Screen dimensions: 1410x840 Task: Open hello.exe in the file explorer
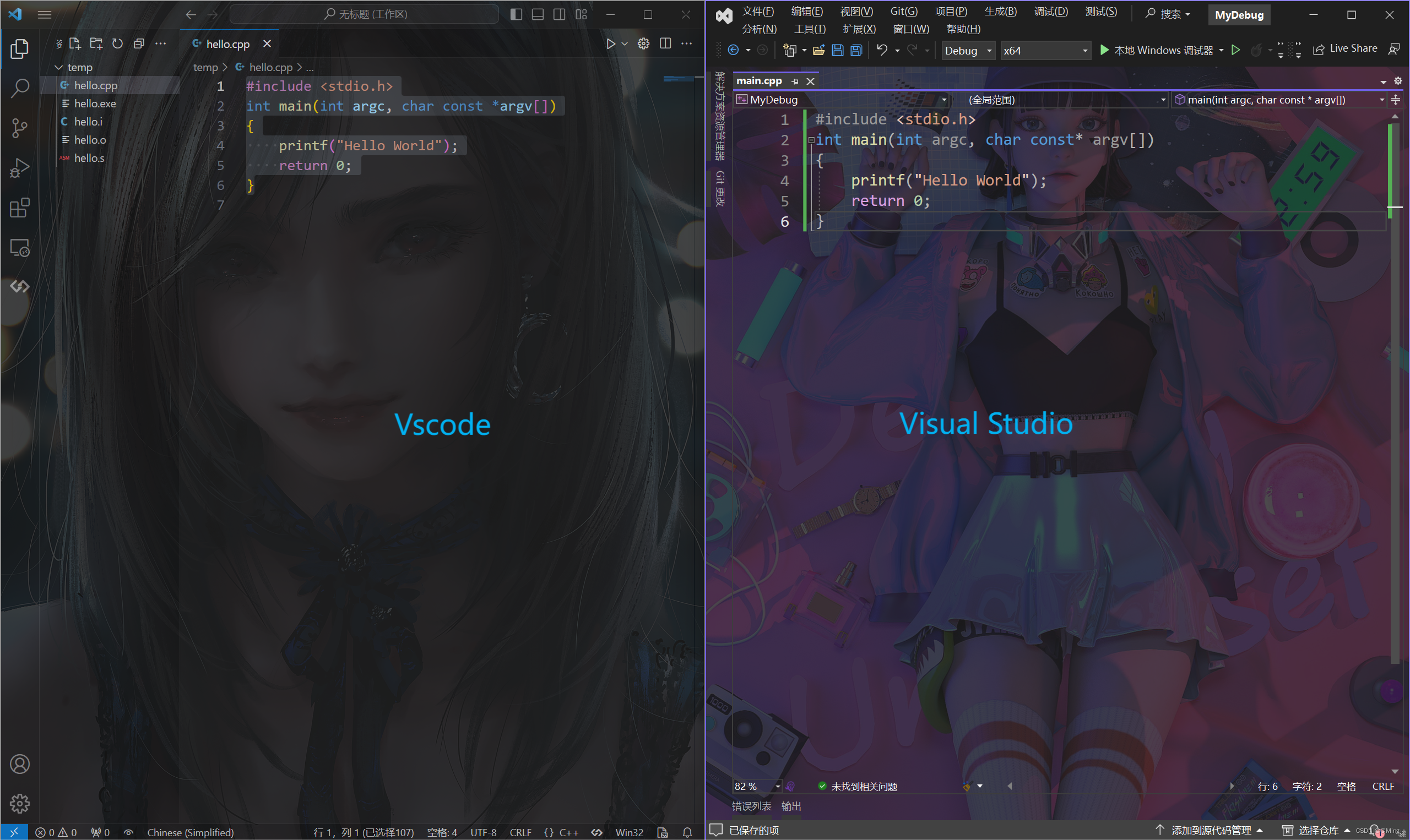click(x=95, y=103)
